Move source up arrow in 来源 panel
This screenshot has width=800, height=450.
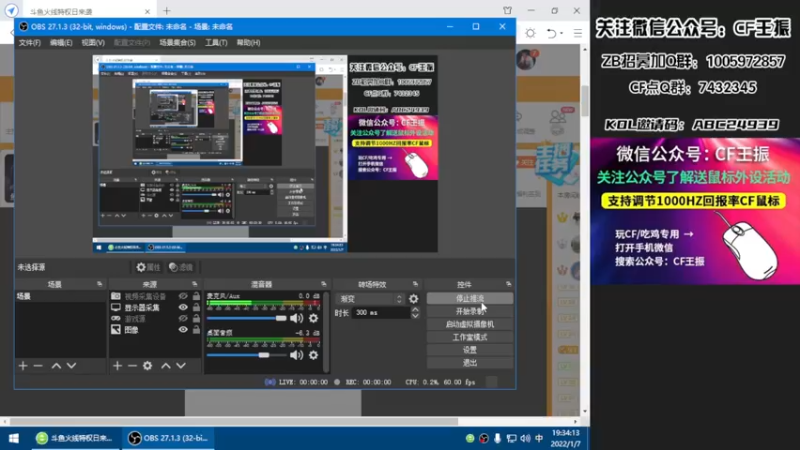pos(166,366)
